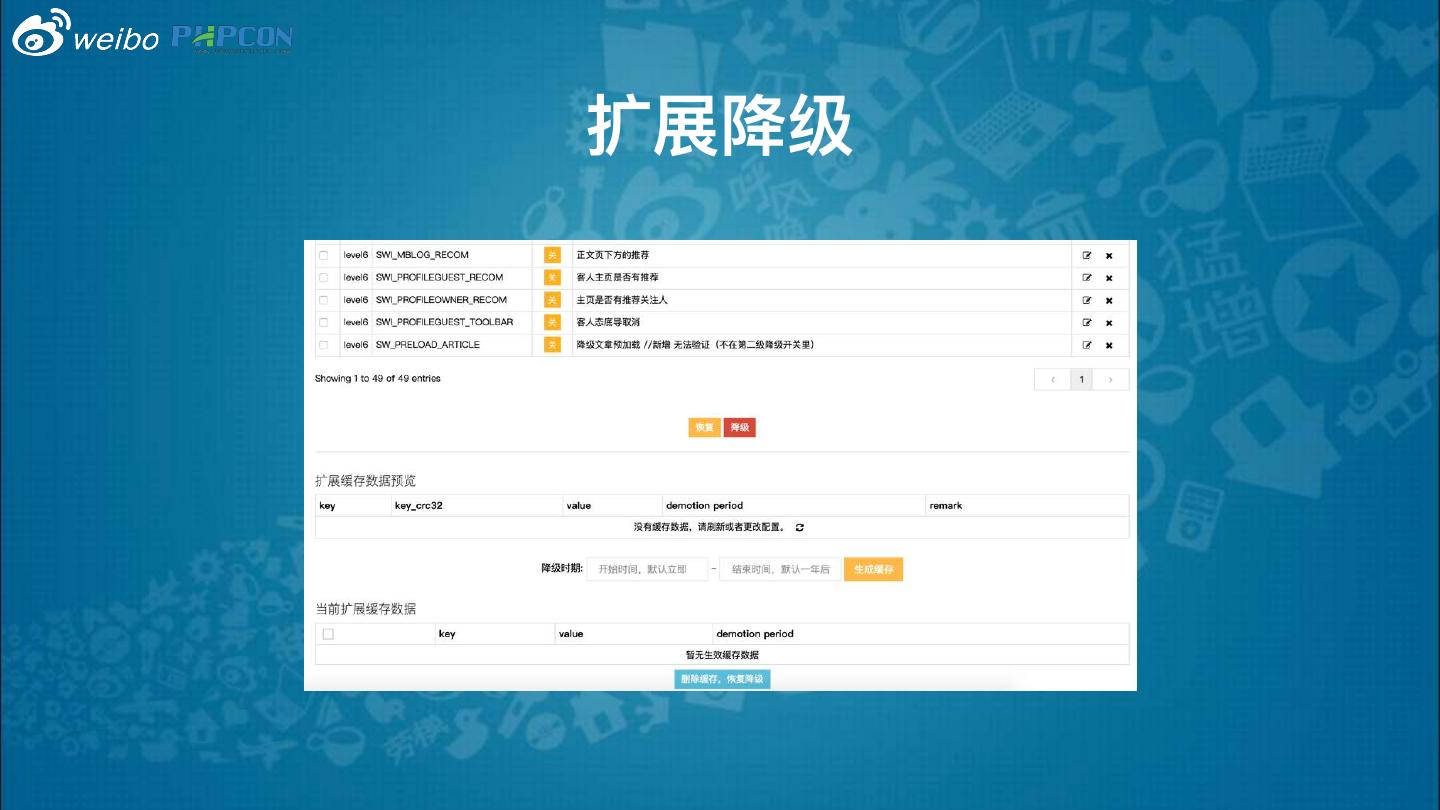Check the SWI_MBLOG_RECOM row checkbox
1440x810 pixels.
[323, 255]
